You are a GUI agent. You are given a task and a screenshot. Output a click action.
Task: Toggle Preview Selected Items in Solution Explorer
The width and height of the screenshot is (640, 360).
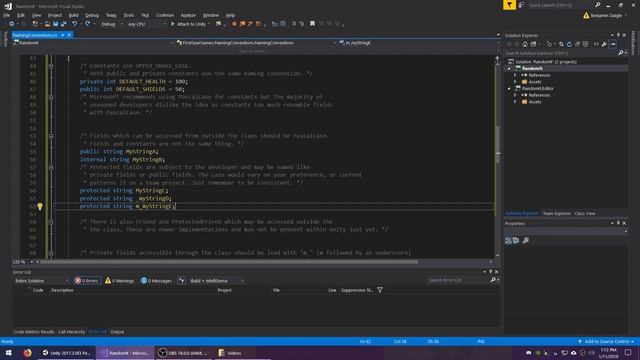click(613, 44)
